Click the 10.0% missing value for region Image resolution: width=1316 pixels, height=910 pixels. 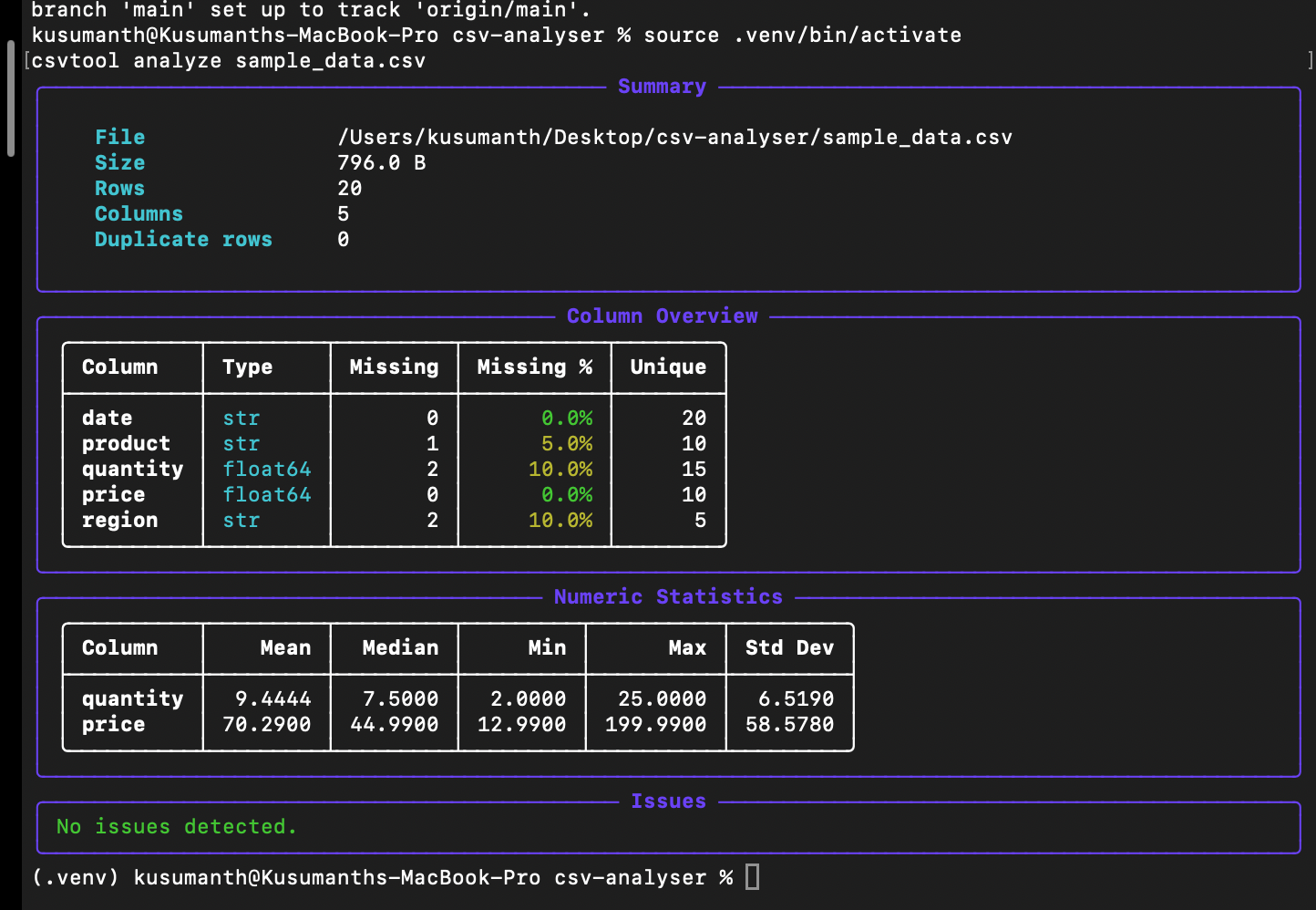pyautogui.click(x=560, y=521)
